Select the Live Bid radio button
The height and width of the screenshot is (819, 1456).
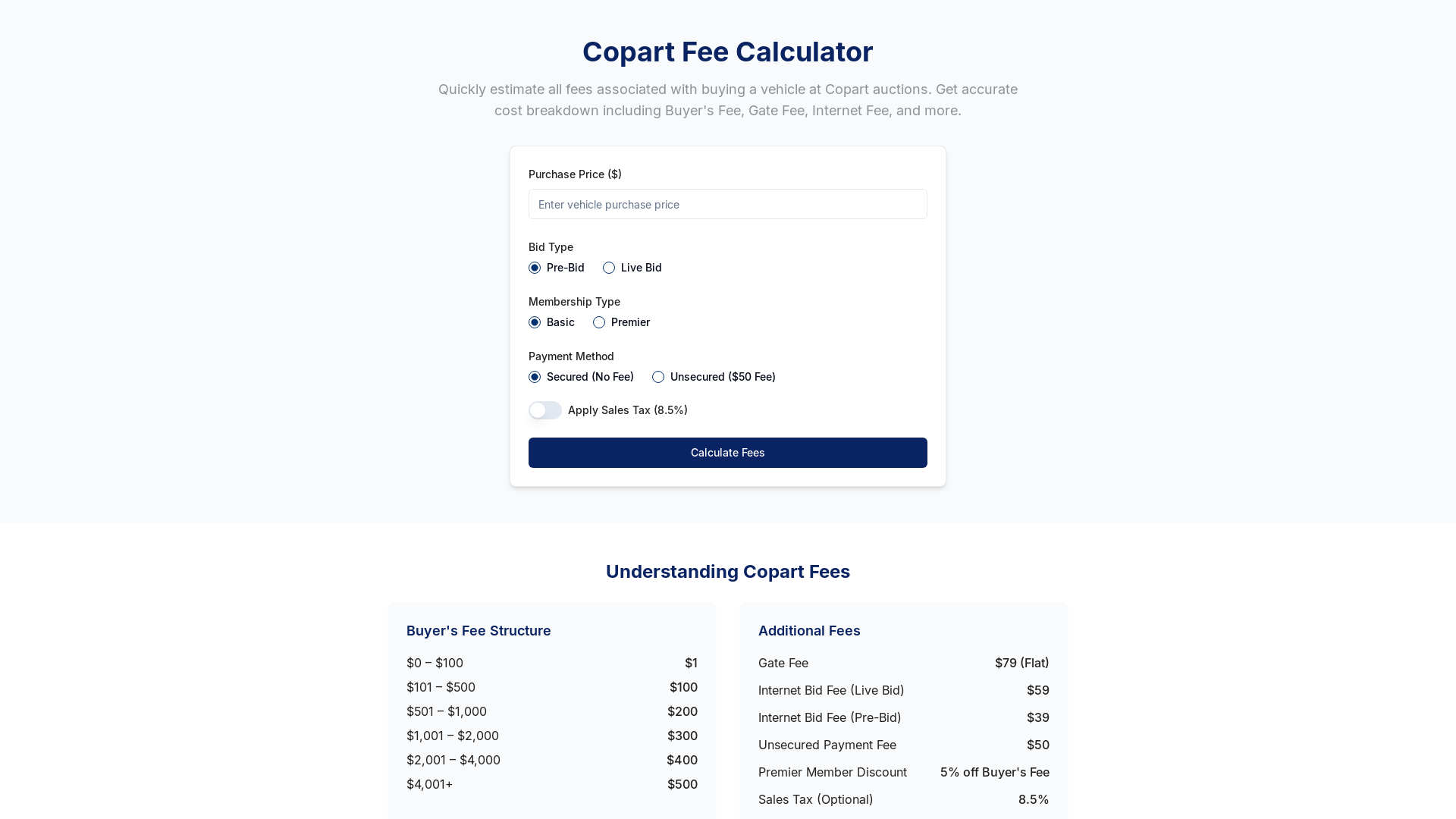pos(609,268)
